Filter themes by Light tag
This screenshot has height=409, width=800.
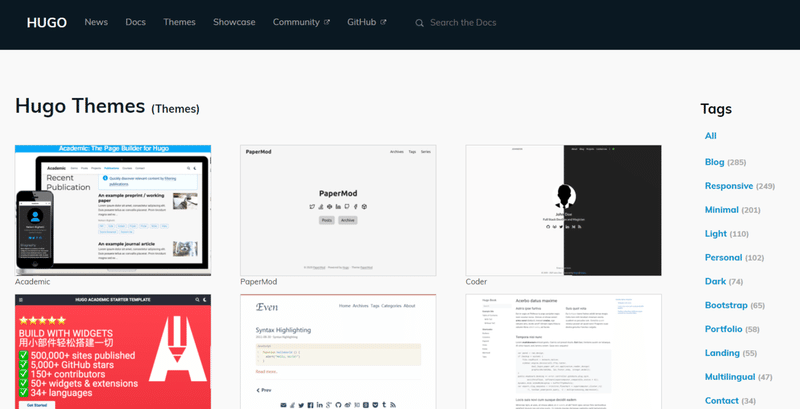715,234
